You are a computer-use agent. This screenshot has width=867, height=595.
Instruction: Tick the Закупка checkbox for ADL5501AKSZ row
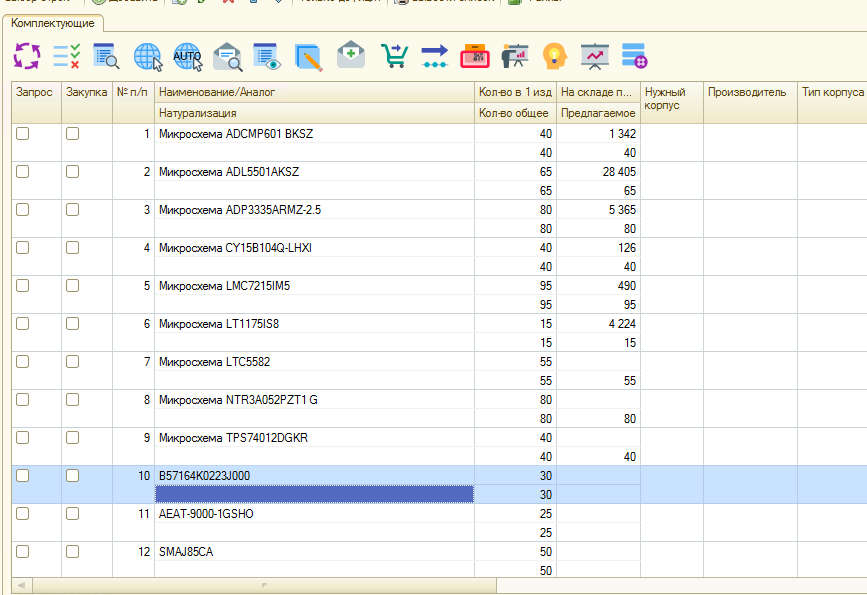tap(72, 172)
